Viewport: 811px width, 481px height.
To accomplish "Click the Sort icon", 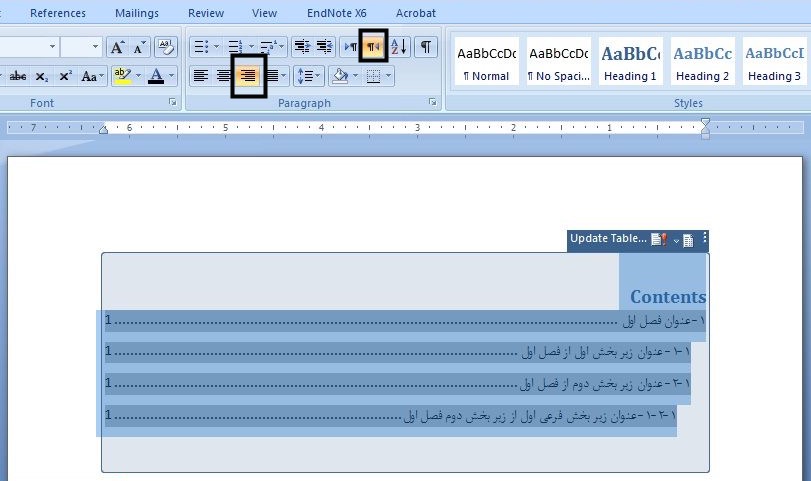I will click(399, 46).
